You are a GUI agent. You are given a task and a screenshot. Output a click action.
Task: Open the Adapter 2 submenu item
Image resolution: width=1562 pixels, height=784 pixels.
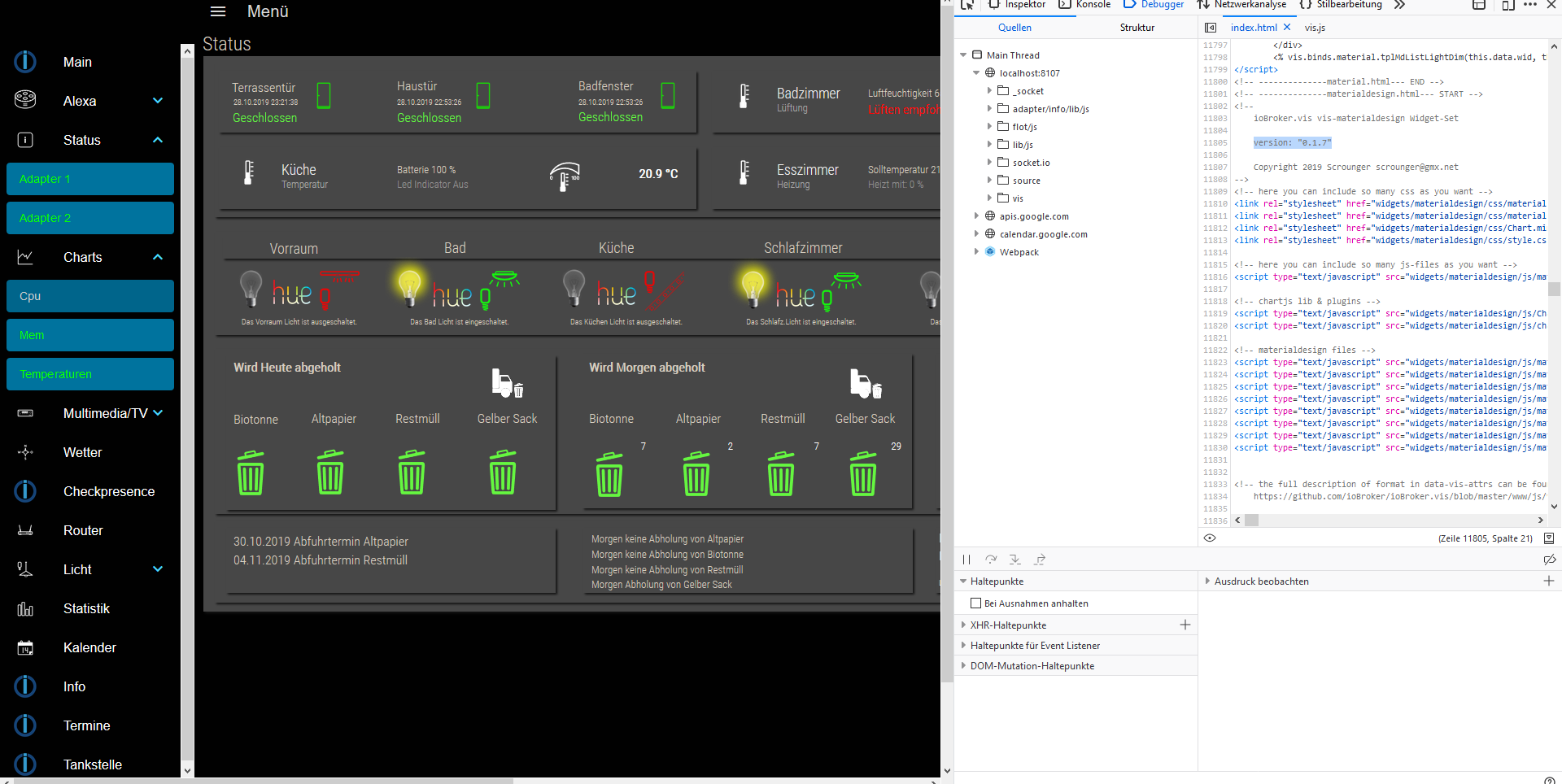(x=90, y=218)
